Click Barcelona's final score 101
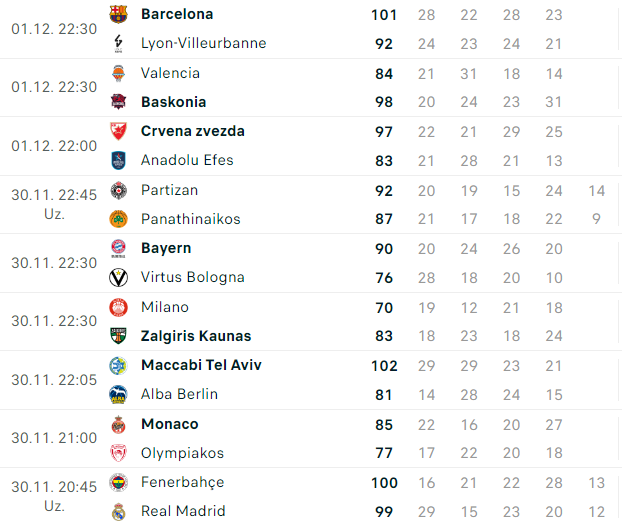 tap(384, 15)
